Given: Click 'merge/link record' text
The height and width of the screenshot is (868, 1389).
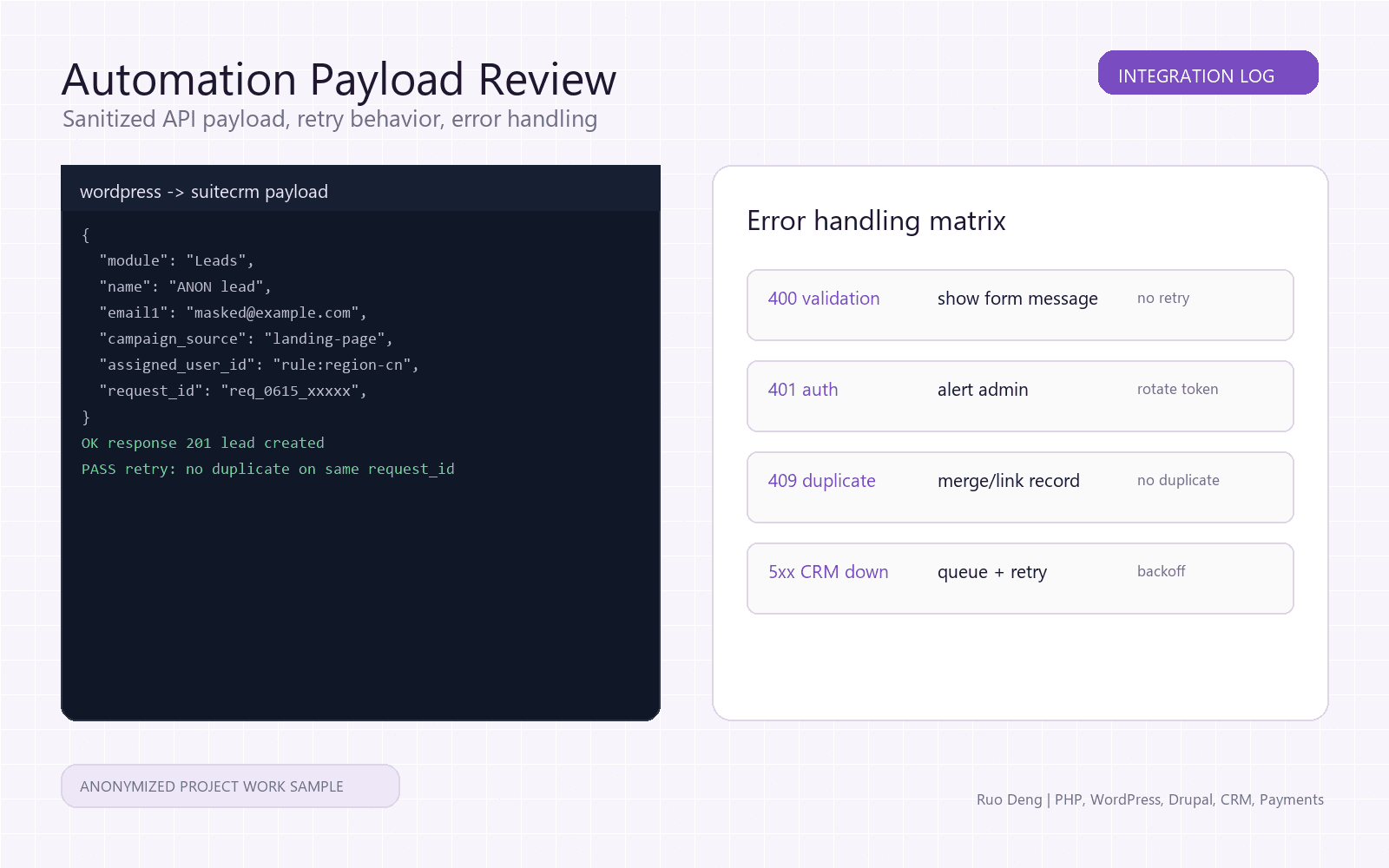Looking at the screenshot, I should (x=1009, y=481).
